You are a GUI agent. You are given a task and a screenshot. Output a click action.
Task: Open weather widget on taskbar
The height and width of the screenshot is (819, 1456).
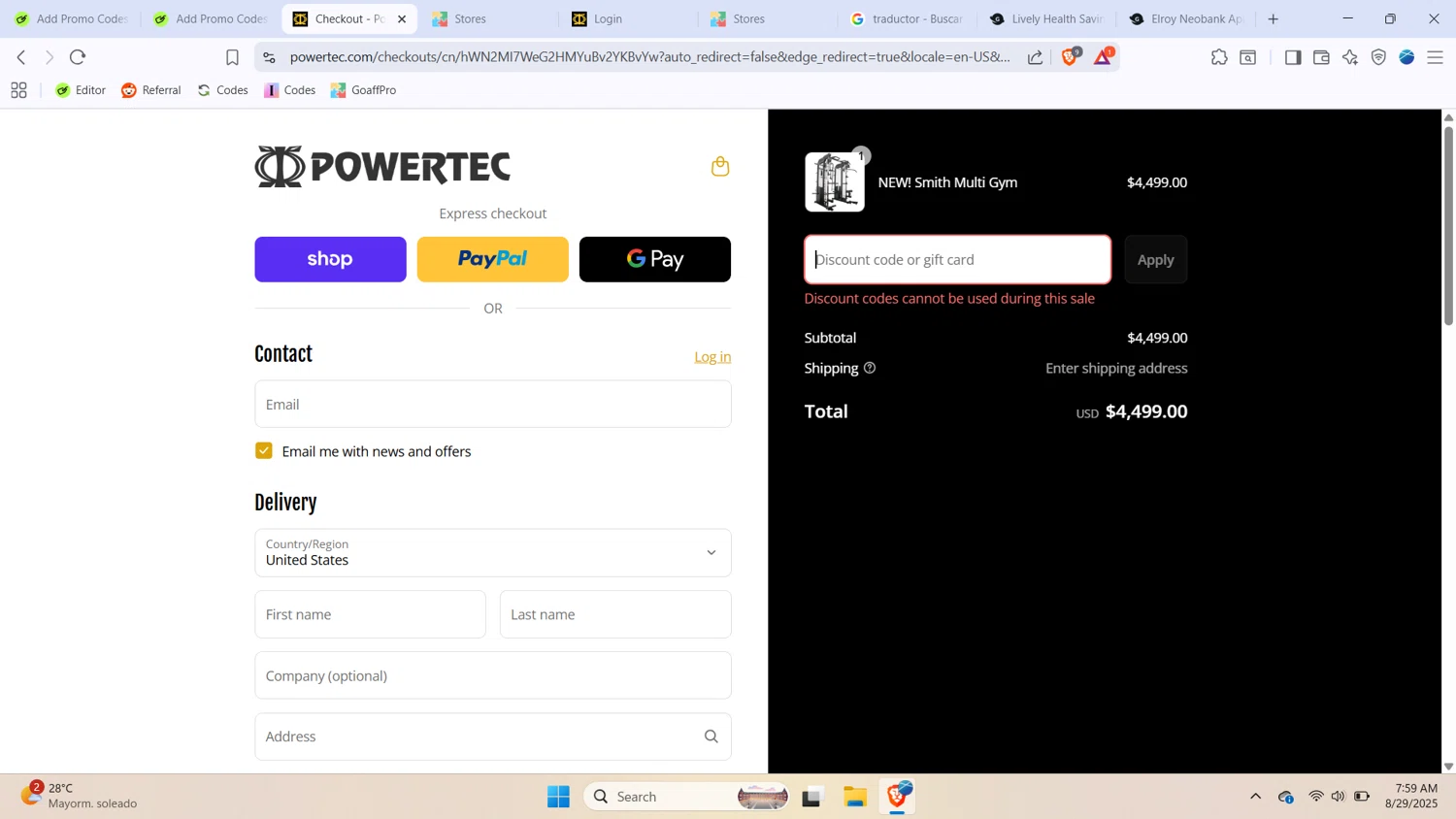coord(80,796)
